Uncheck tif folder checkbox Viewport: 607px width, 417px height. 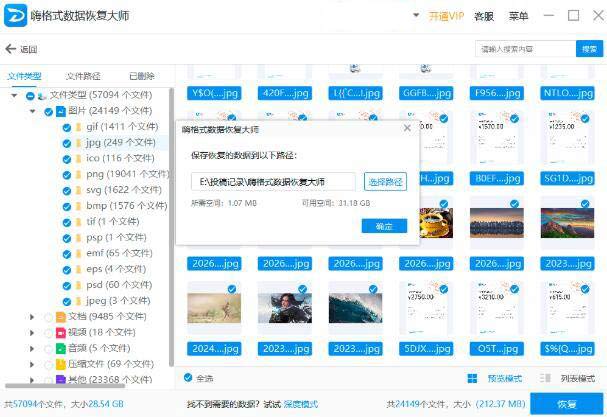tap(67, 223)
